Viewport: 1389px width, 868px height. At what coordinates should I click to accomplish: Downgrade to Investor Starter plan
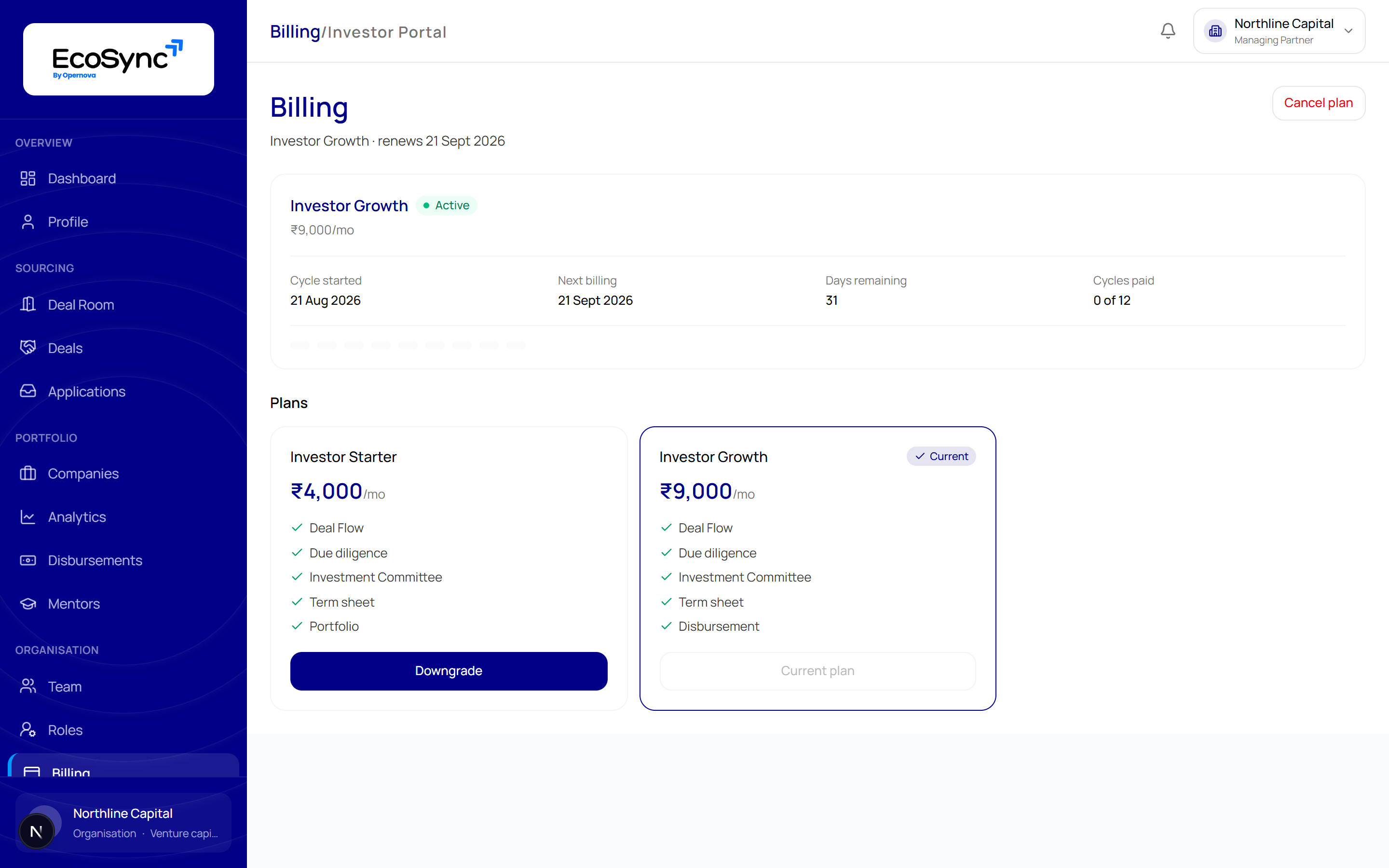(x=448, y=670)
